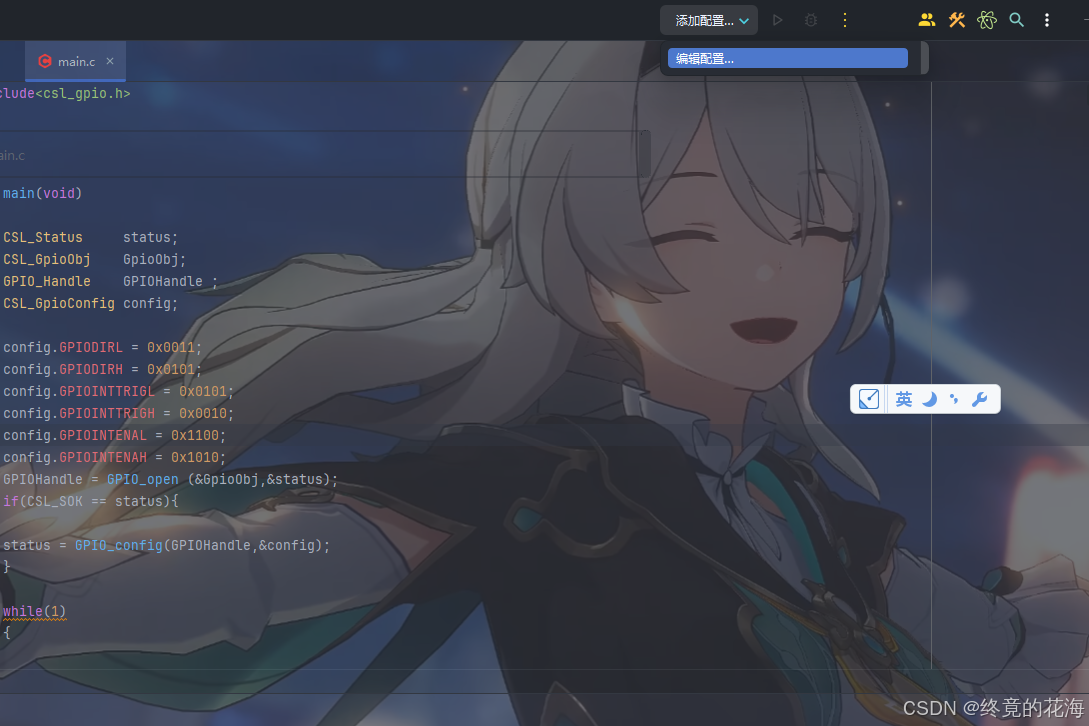Open more run actions menu beside Debug
Viewport: 1089px width, 726px height.
click(845, 20)
